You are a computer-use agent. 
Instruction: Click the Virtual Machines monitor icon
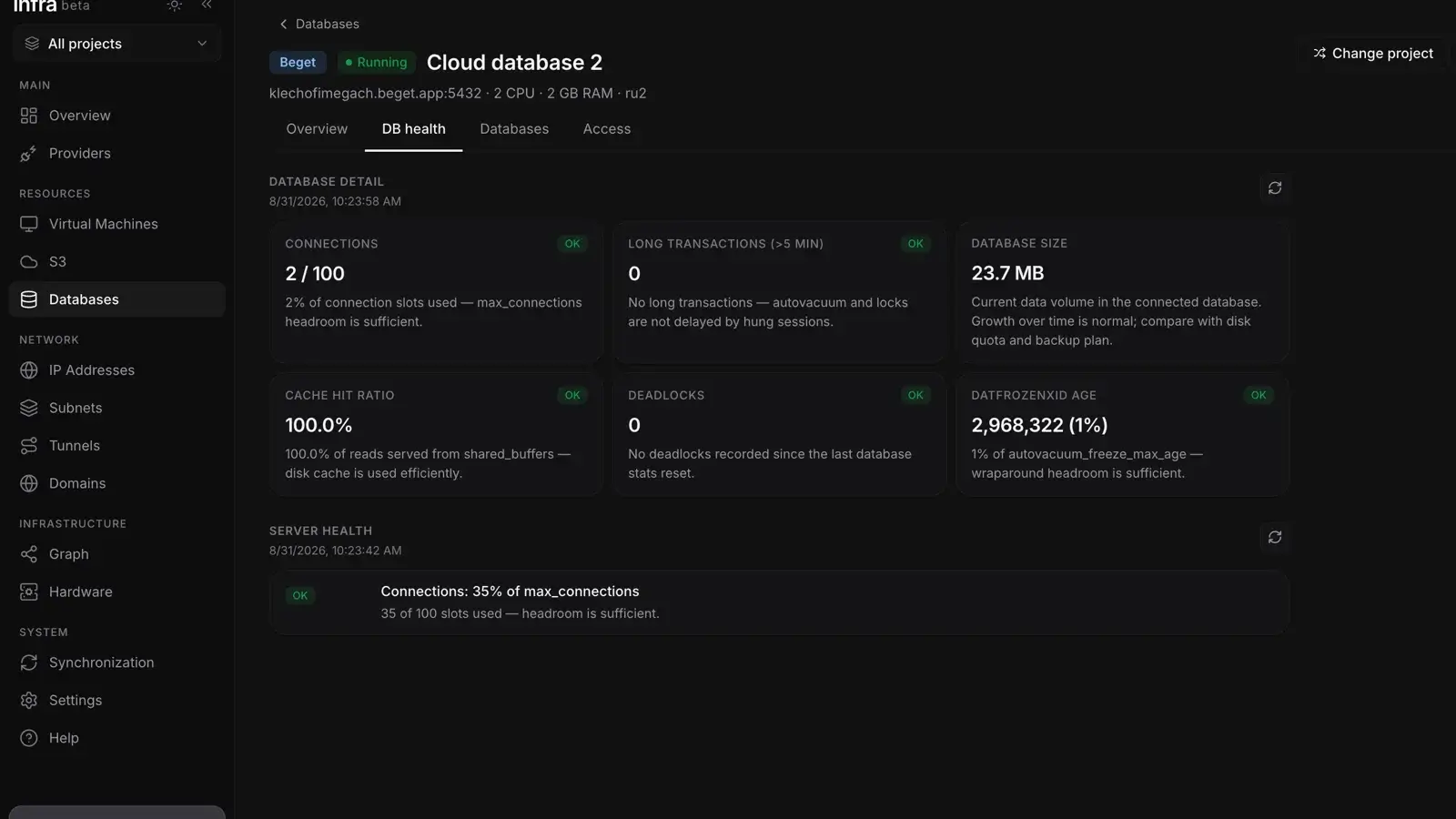(x=29, y=224)
